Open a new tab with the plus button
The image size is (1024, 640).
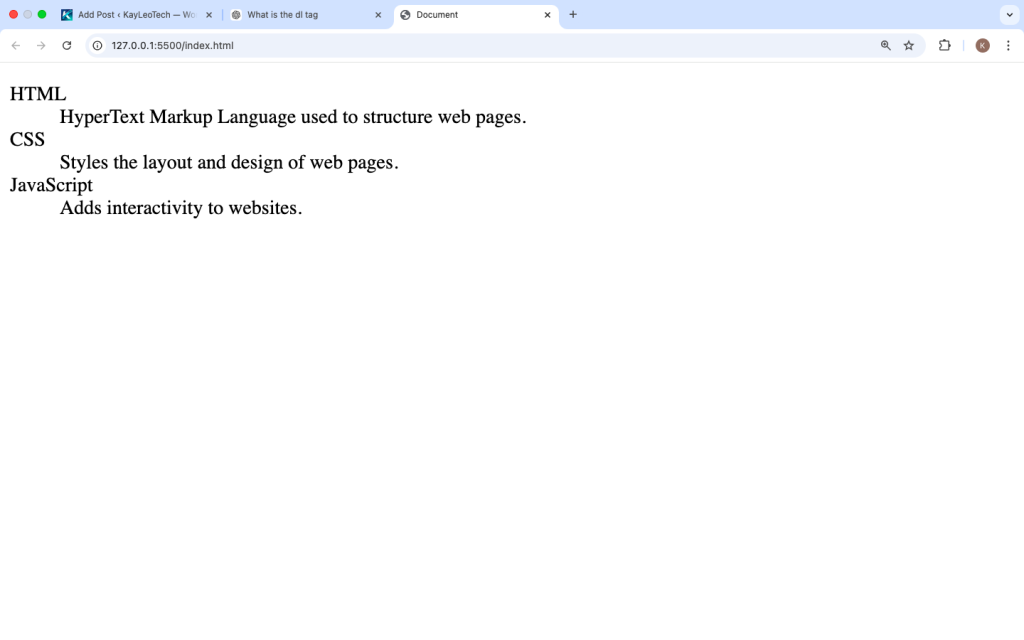click(573, 15)
